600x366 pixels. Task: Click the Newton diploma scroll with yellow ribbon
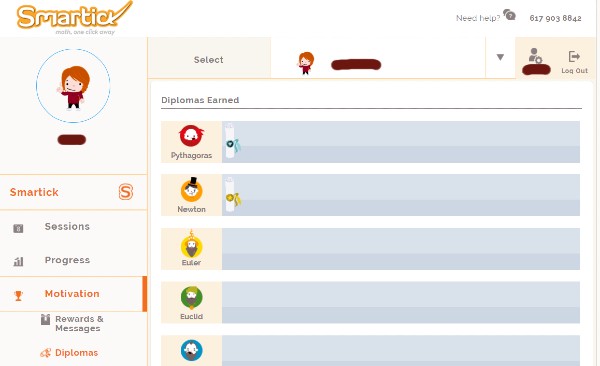tap(232, 194)
